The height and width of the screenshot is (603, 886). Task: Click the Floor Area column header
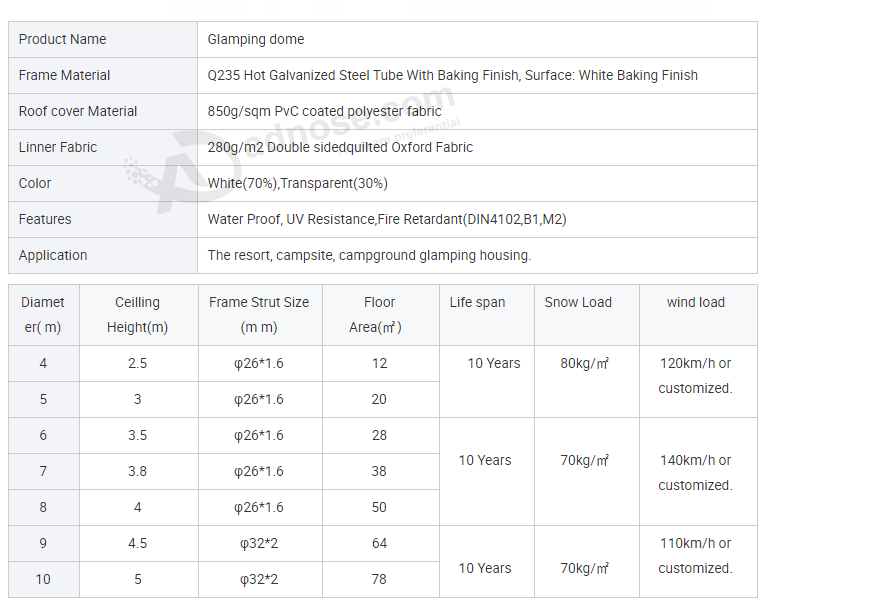click(x=379, y=314)
